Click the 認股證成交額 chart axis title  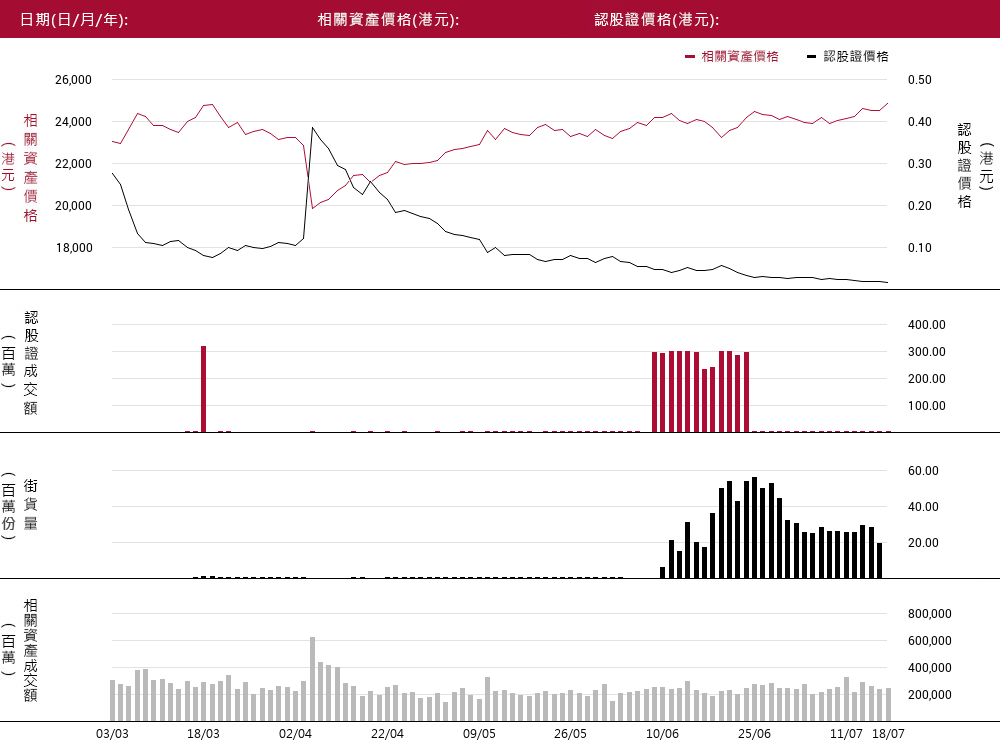point(31,362)
